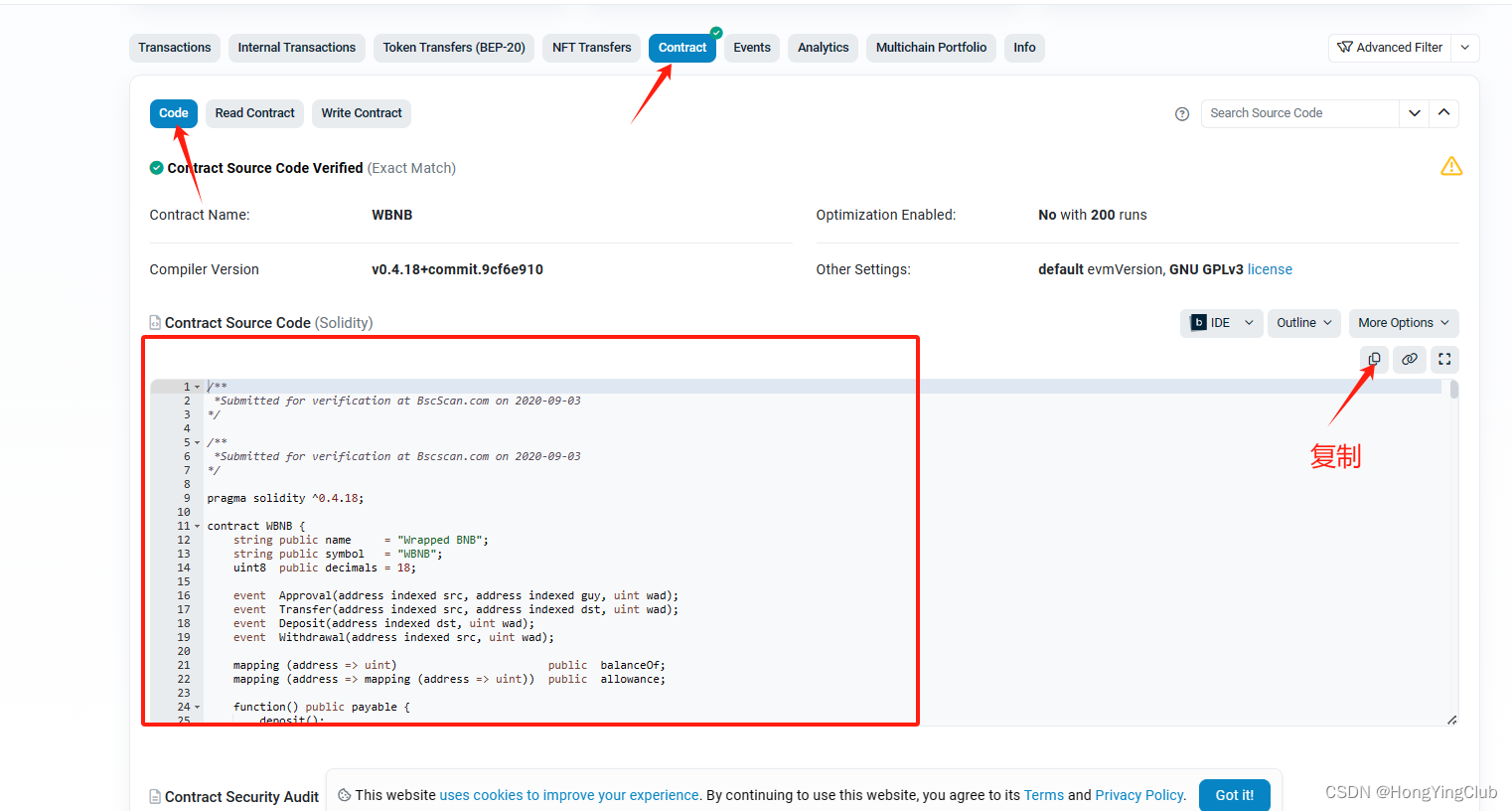
Task: Focus the Search Source Code field
Action: [x=1300, y=113]
